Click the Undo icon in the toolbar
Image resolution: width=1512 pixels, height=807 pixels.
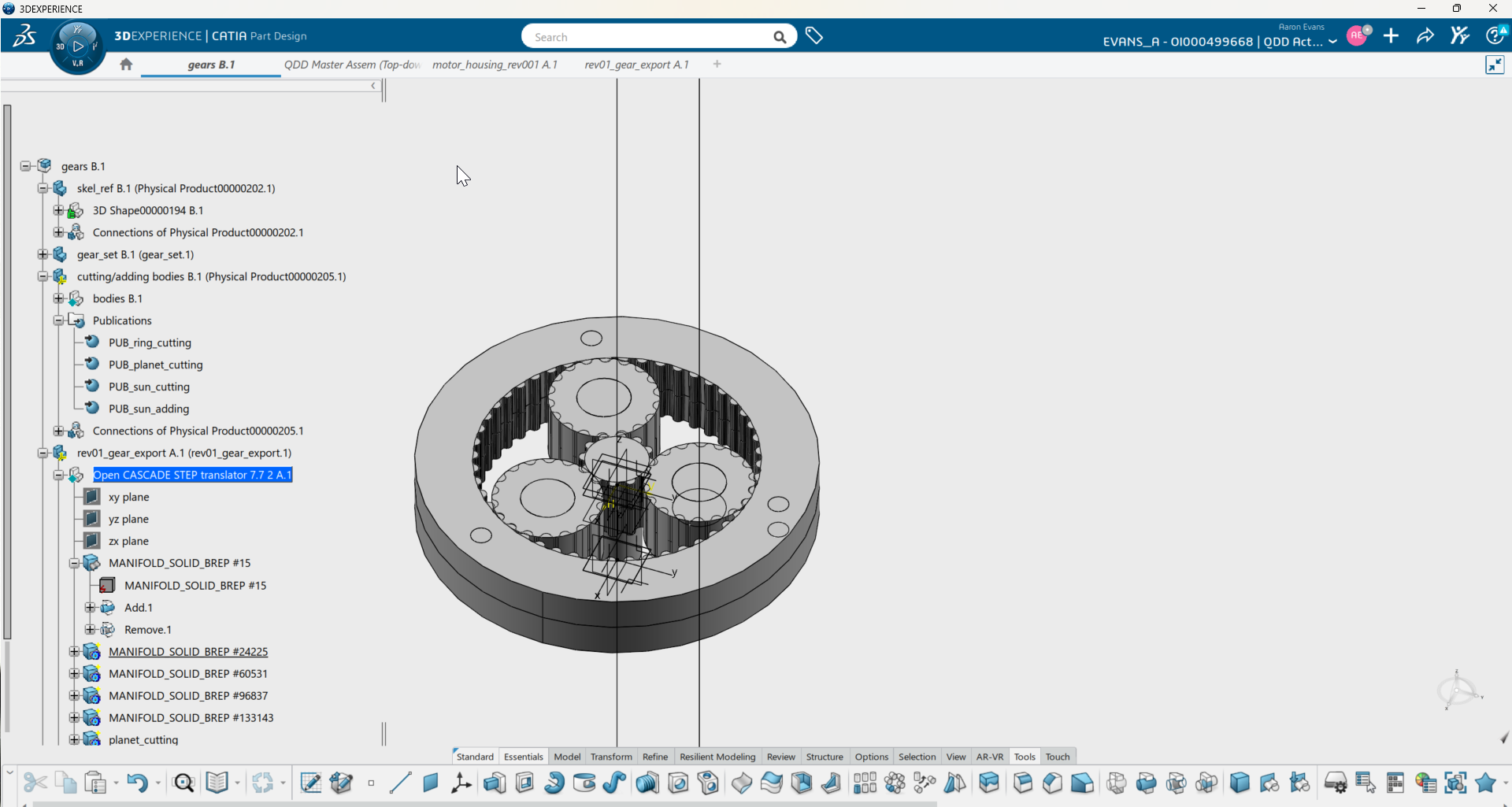pos(137,783)
